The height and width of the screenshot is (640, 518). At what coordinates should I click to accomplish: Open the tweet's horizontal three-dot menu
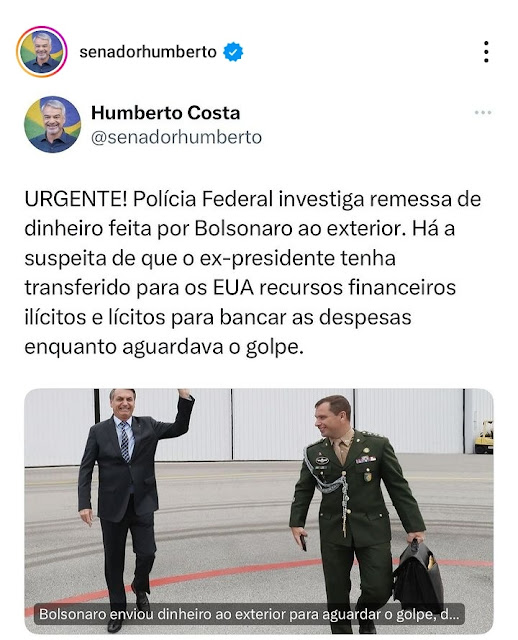483,113
